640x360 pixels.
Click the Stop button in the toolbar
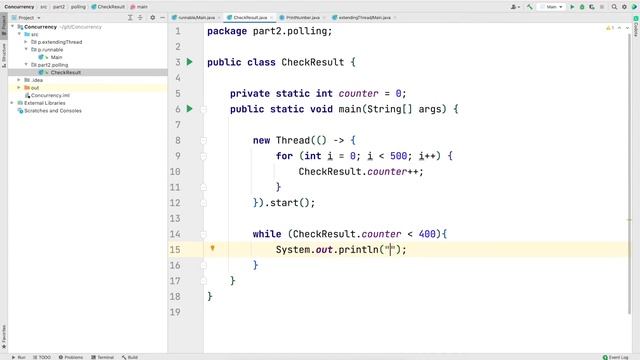click(x=602, y=7)
